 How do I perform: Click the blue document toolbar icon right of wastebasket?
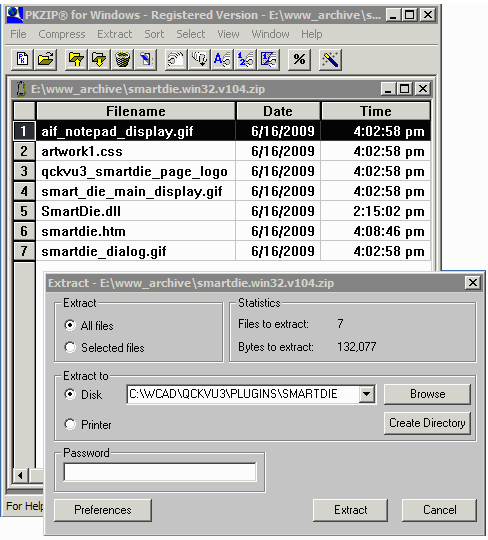pos(146,60)
